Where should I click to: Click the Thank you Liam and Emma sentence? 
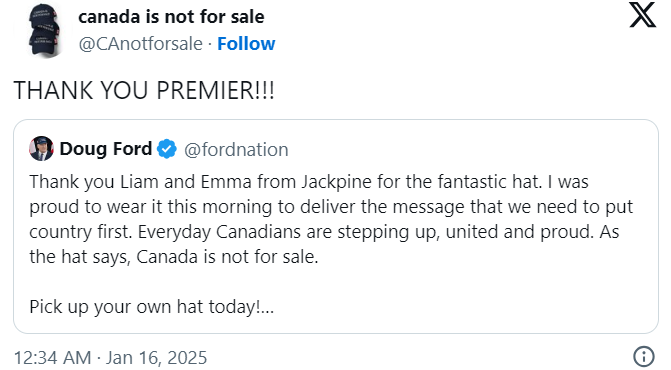[x=286, y=182]
